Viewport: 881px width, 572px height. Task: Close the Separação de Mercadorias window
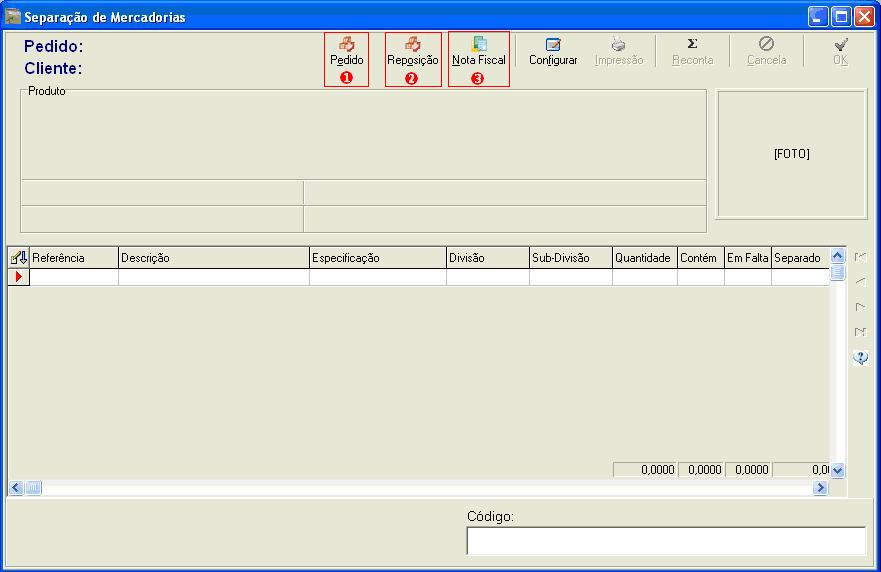[x=864, y=17]
